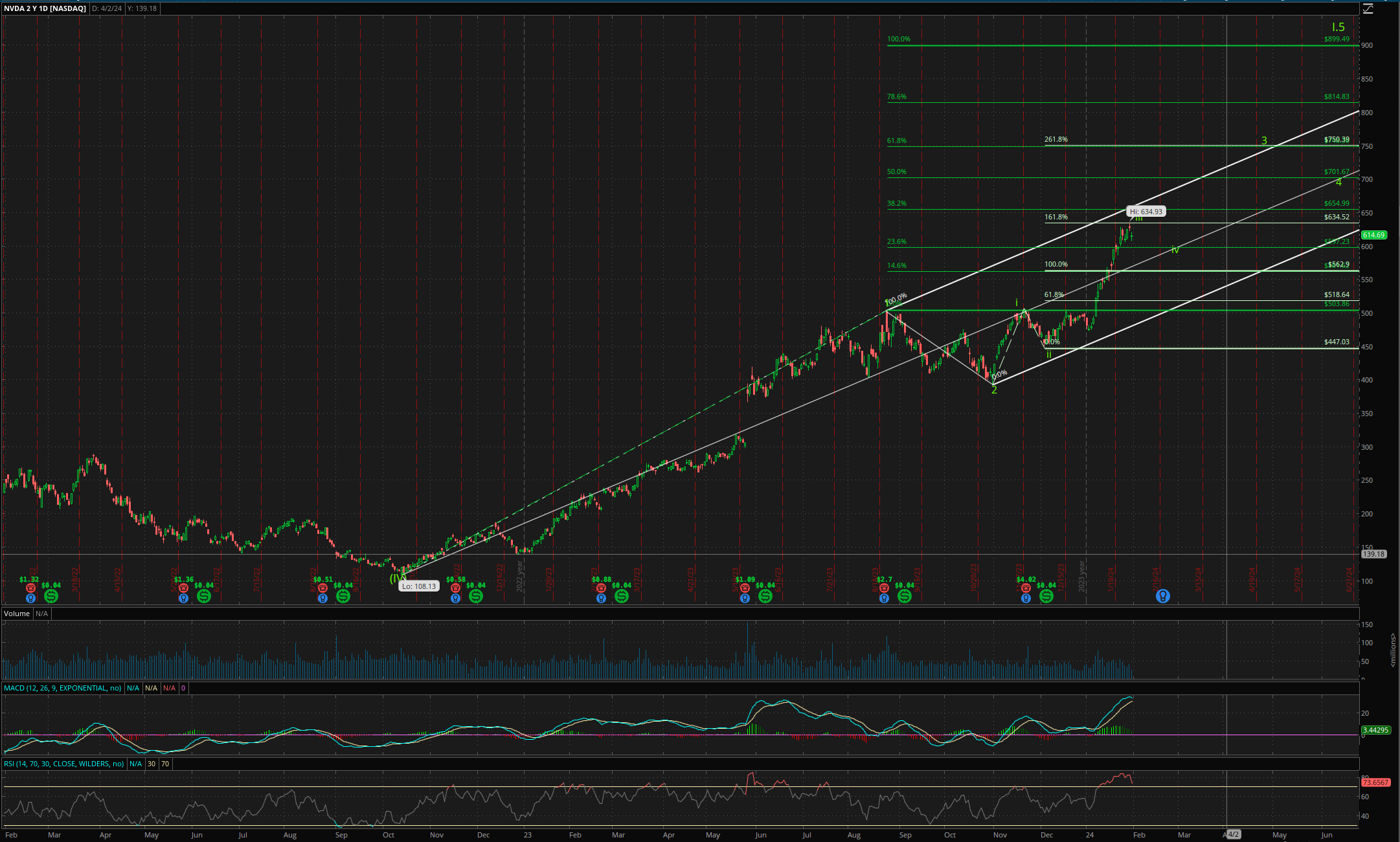Click the Hi: 634.93 price bubble
This screenshot has height=842, width=1400.
[x=1146, y=212]
